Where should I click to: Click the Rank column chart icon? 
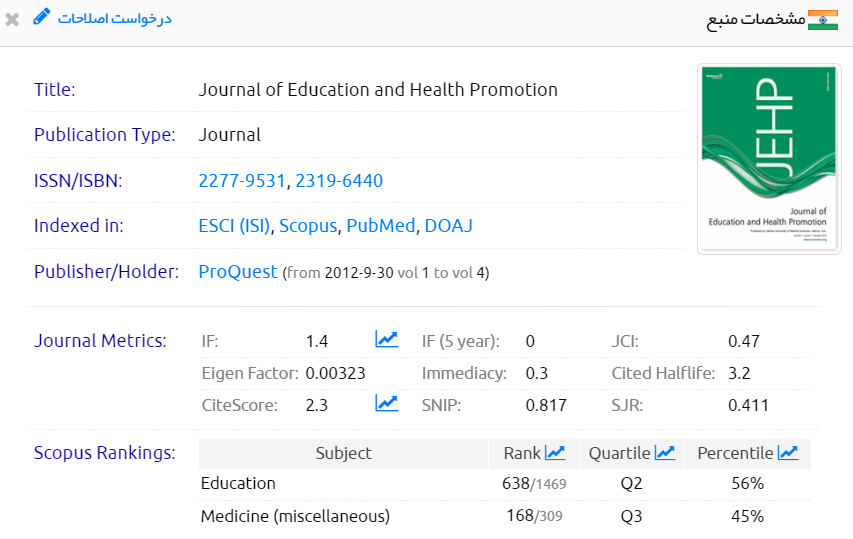pyautogui.click(x=555, y=453)
